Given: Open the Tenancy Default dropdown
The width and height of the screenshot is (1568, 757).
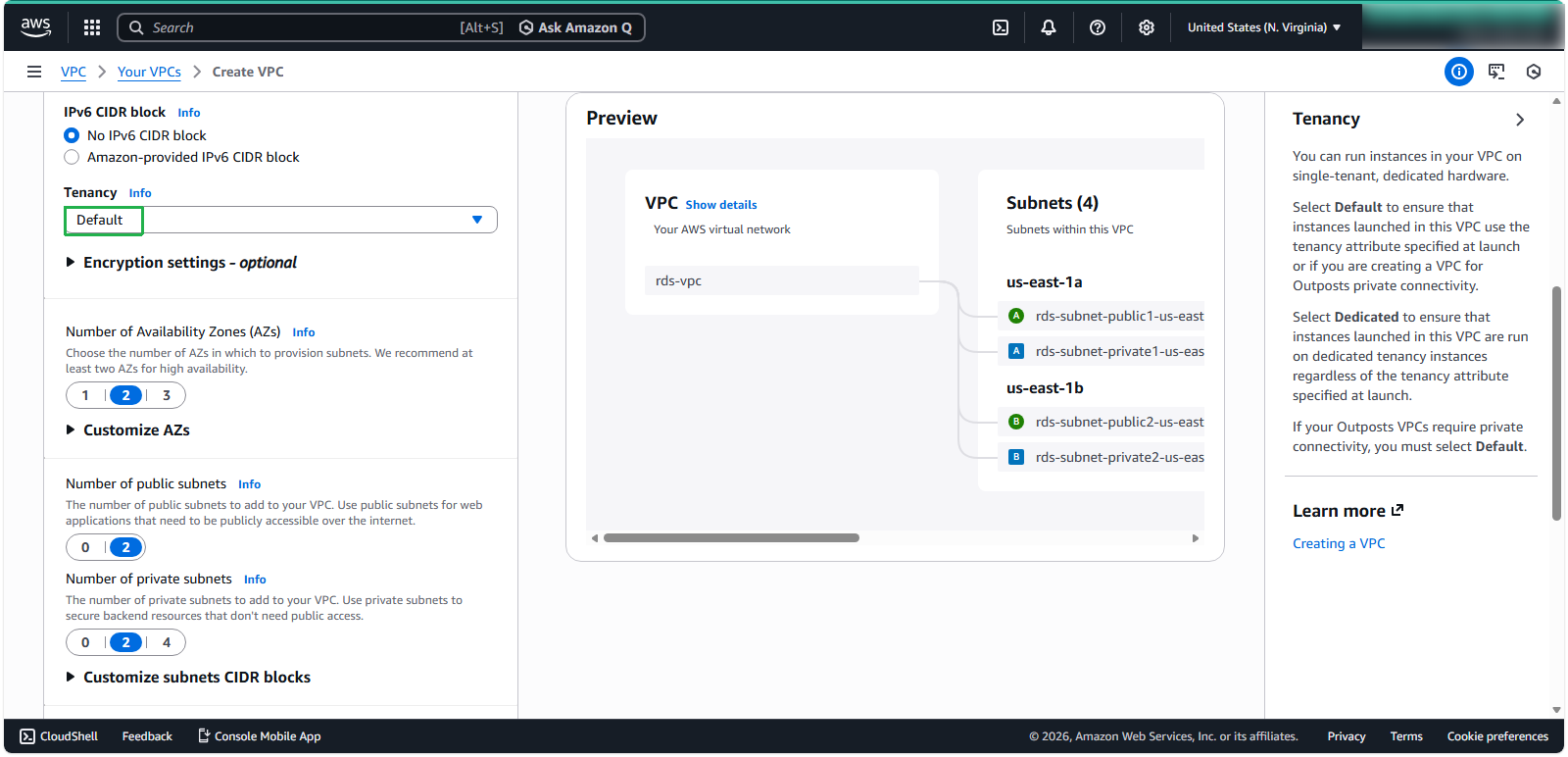Looking at the screenshot, I should point(280,220).
